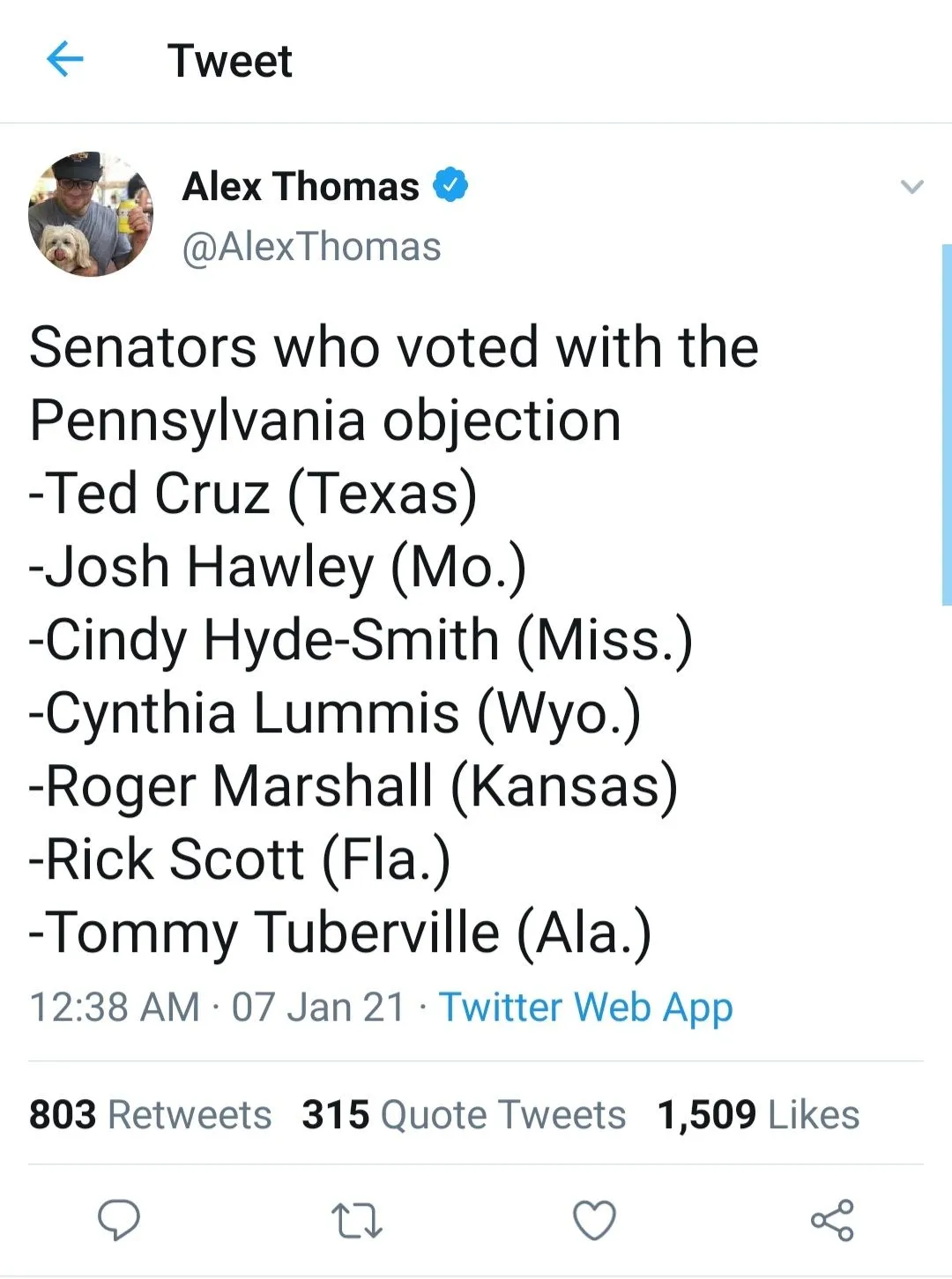
Task: Go back using the blue arrow
Action: point(64,60)
